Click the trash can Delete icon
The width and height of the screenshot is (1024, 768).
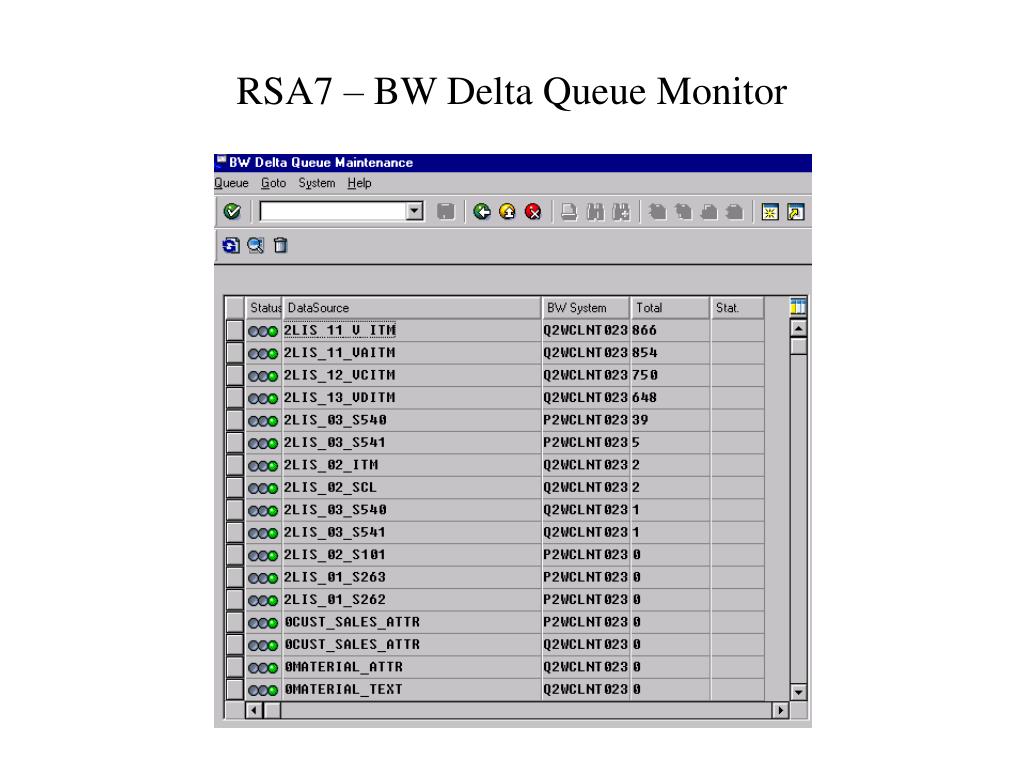[x=281, y=246]
